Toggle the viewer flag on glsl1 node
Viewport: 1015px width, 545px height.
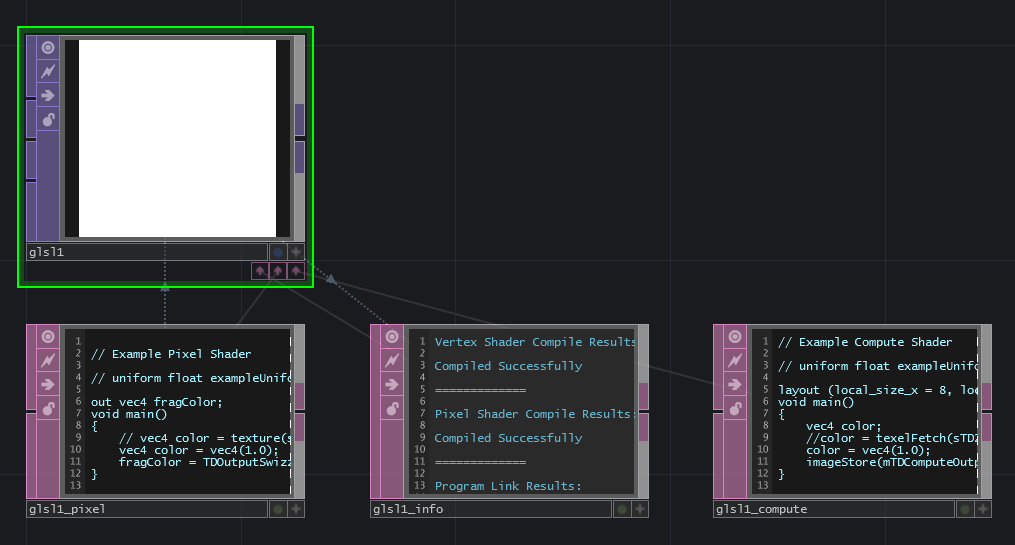pyautogui.click(x=48, y=47)
